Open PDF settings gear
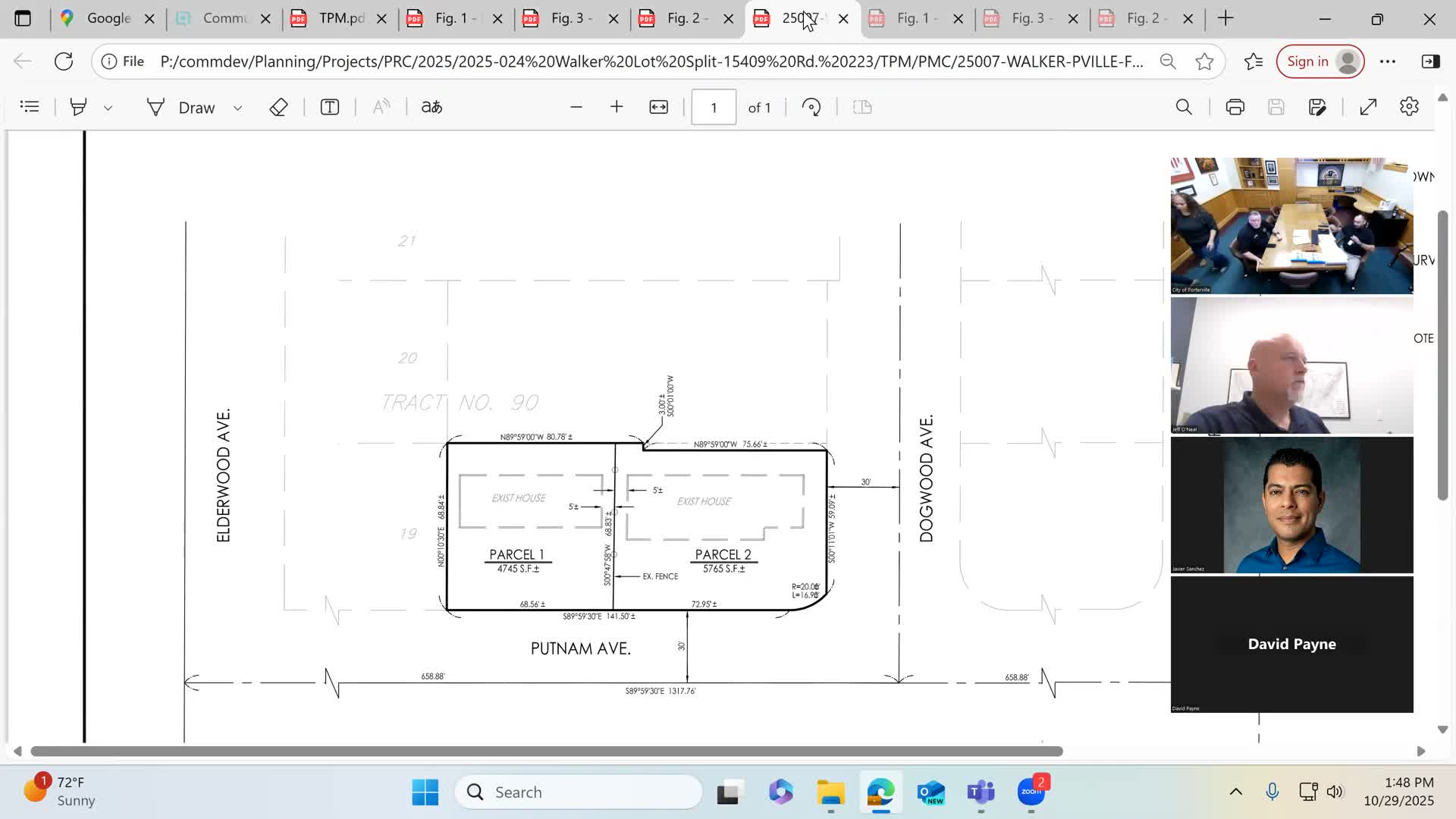 (1409, 107)
